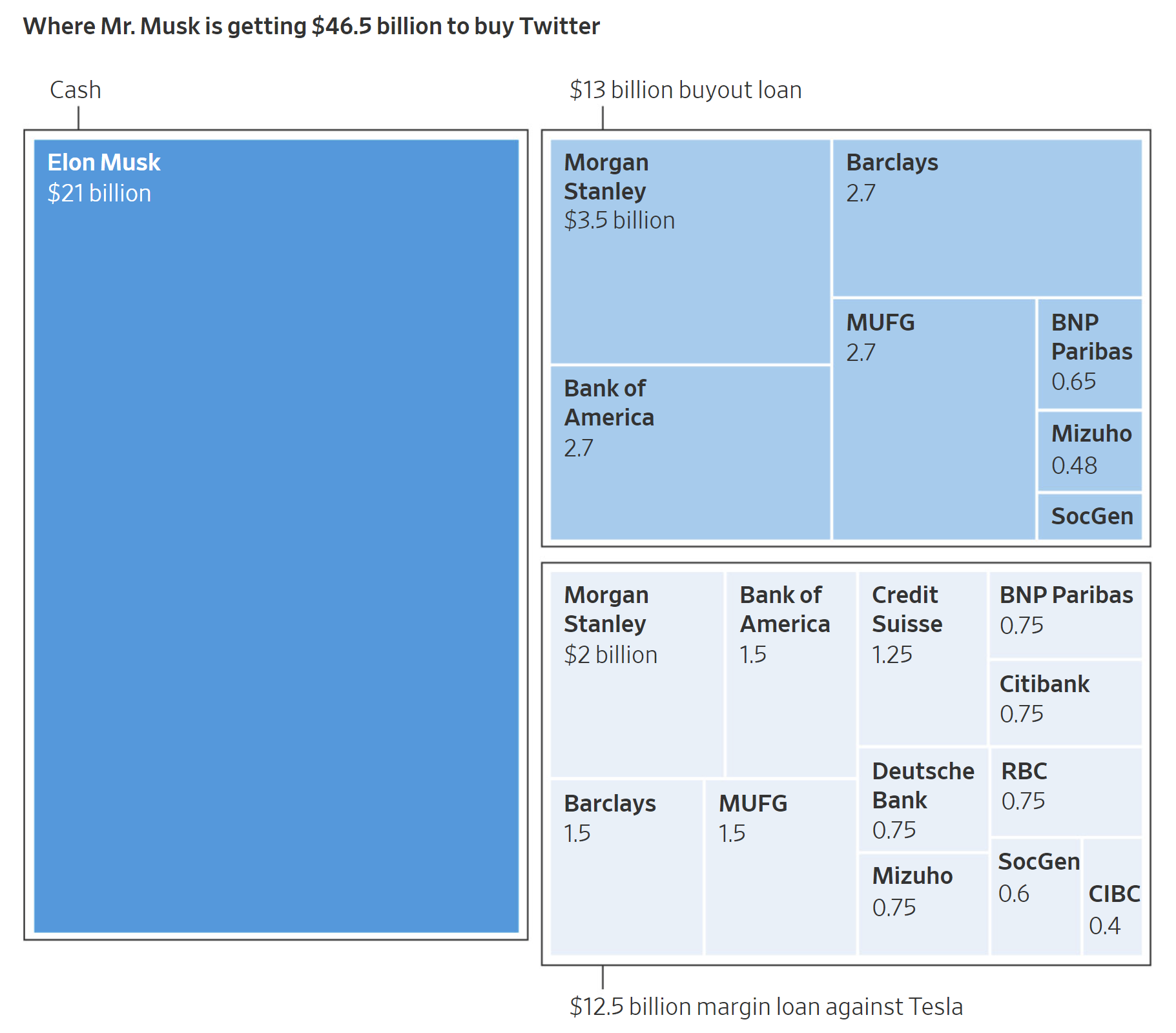The image size is (1176, 1033).
Task: Click the Barclays 1.5 margin tile
Action: 626,867
